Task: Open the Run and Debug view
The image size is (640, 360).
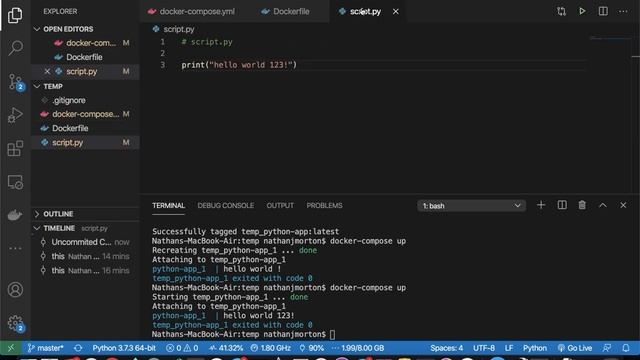Action: coord(15,115)
